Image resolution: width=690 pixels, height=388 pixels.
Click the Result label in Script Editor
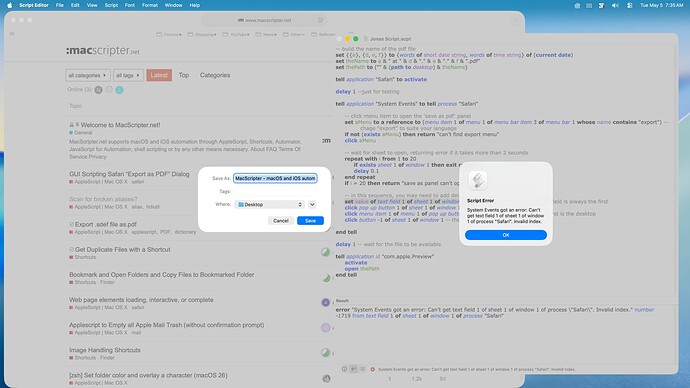[342, 301]
